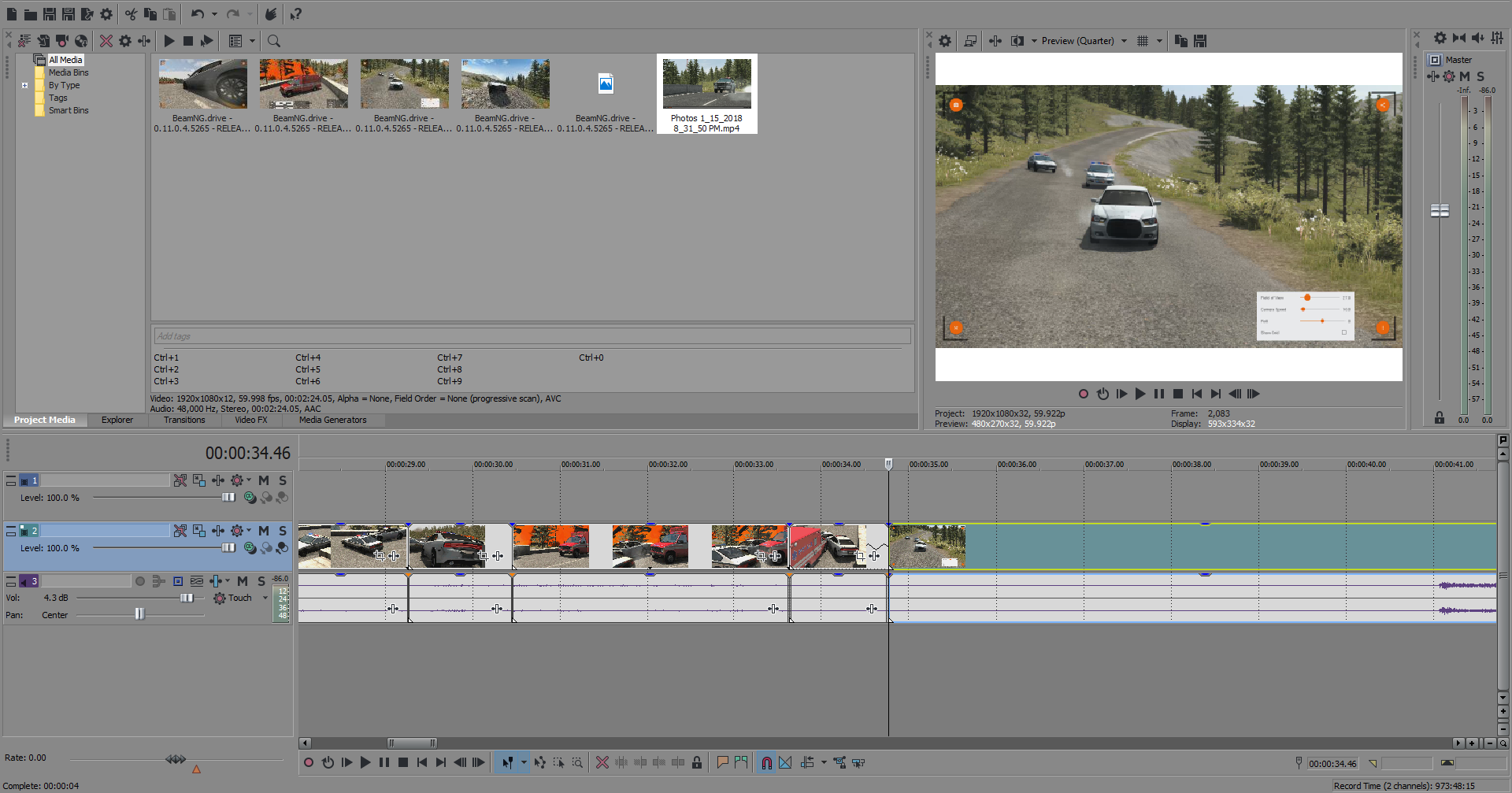Screen dimensions: 1512x793
Task: Stop the Project Media preview
Action: [x=188, y=41]
